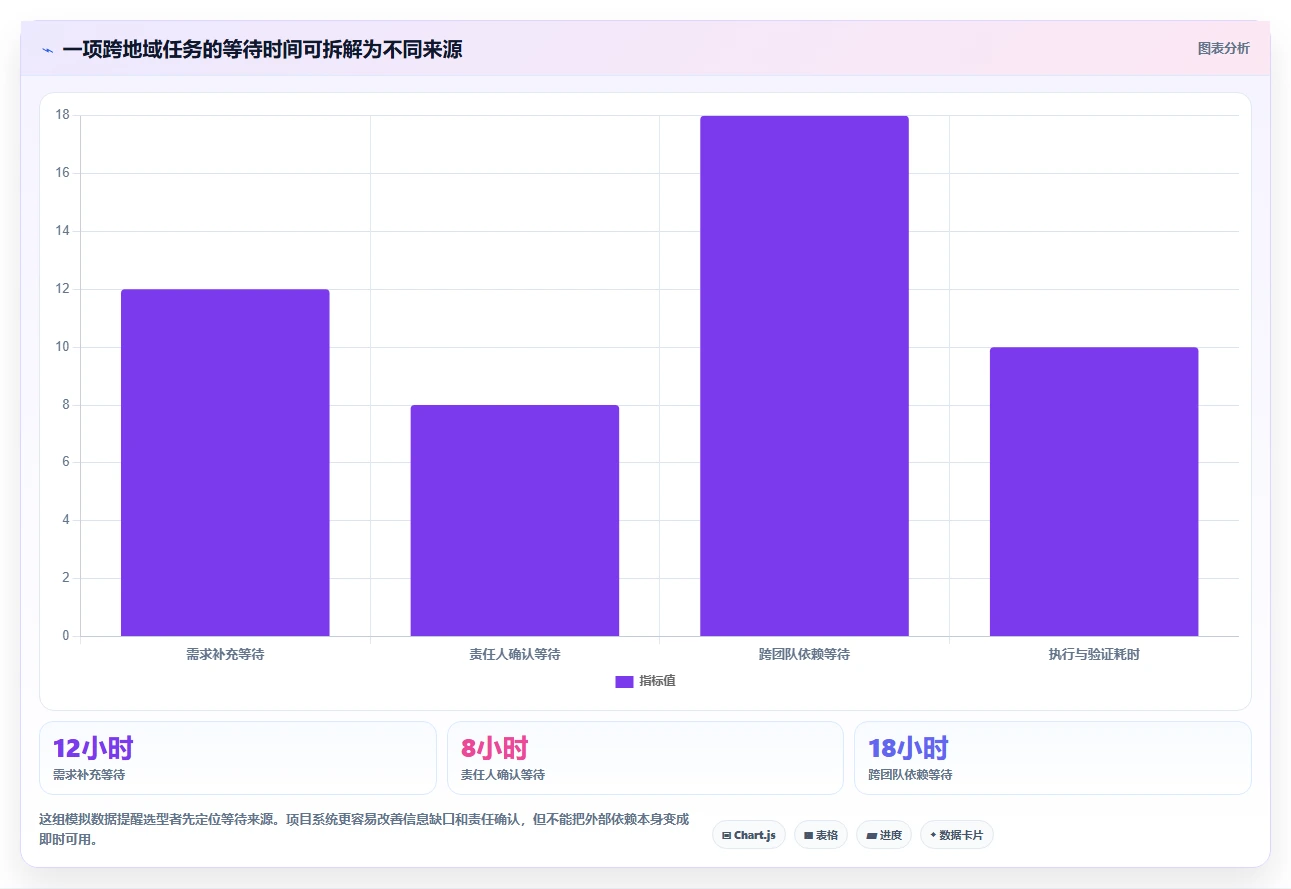The width and height of the screenshot is (1291, 889).
Task: Select the 12小时 stat card
Action: coord(238,758)
